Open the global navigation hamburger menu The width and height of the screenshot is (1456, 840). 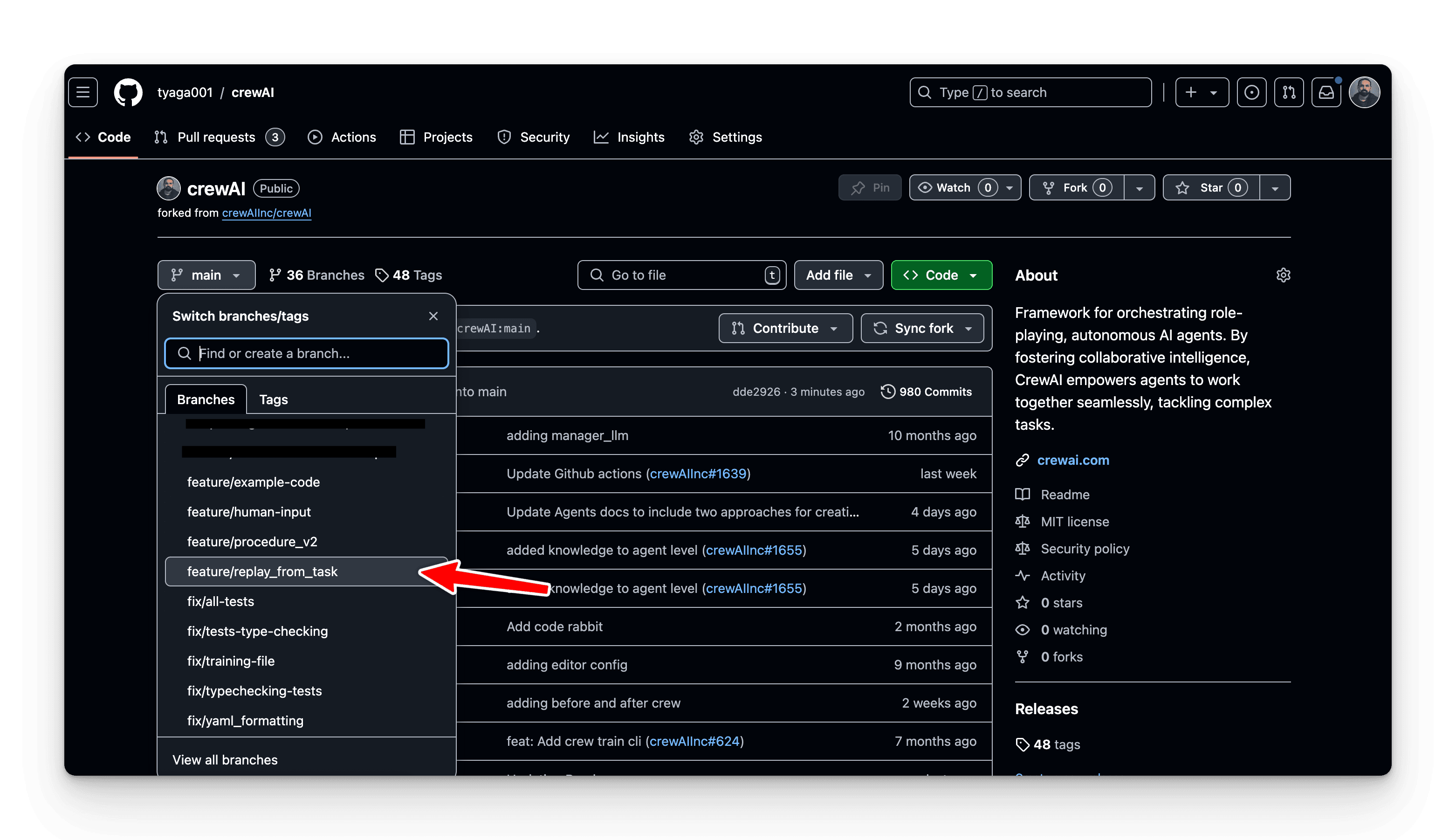coord(82,92)
